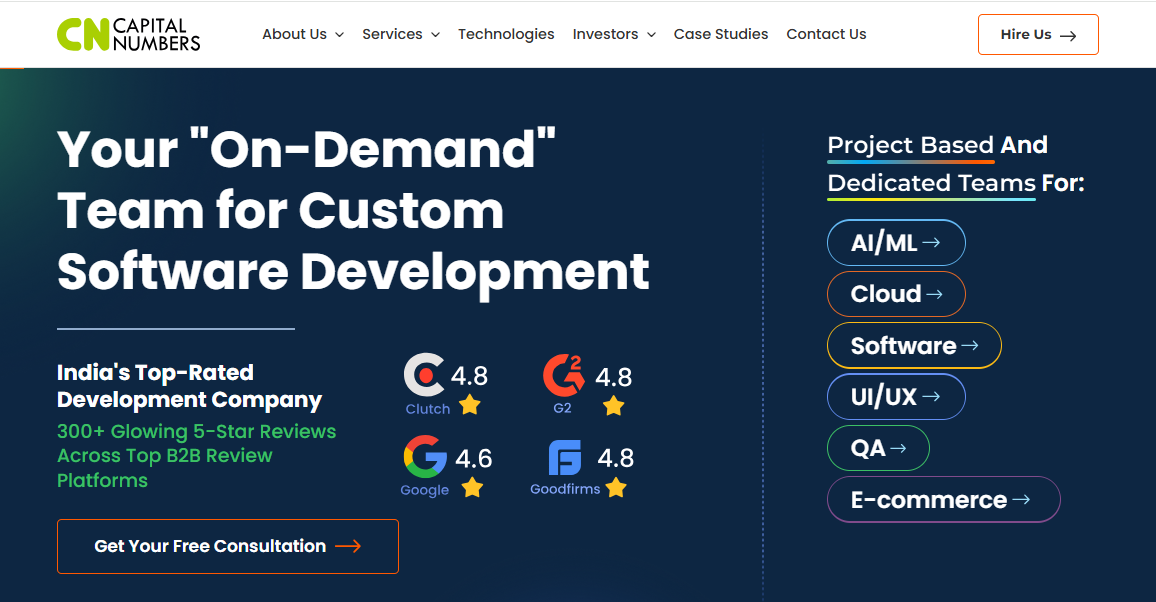
Task: Select the Software teams pill
Action: (x=914, y=345)
